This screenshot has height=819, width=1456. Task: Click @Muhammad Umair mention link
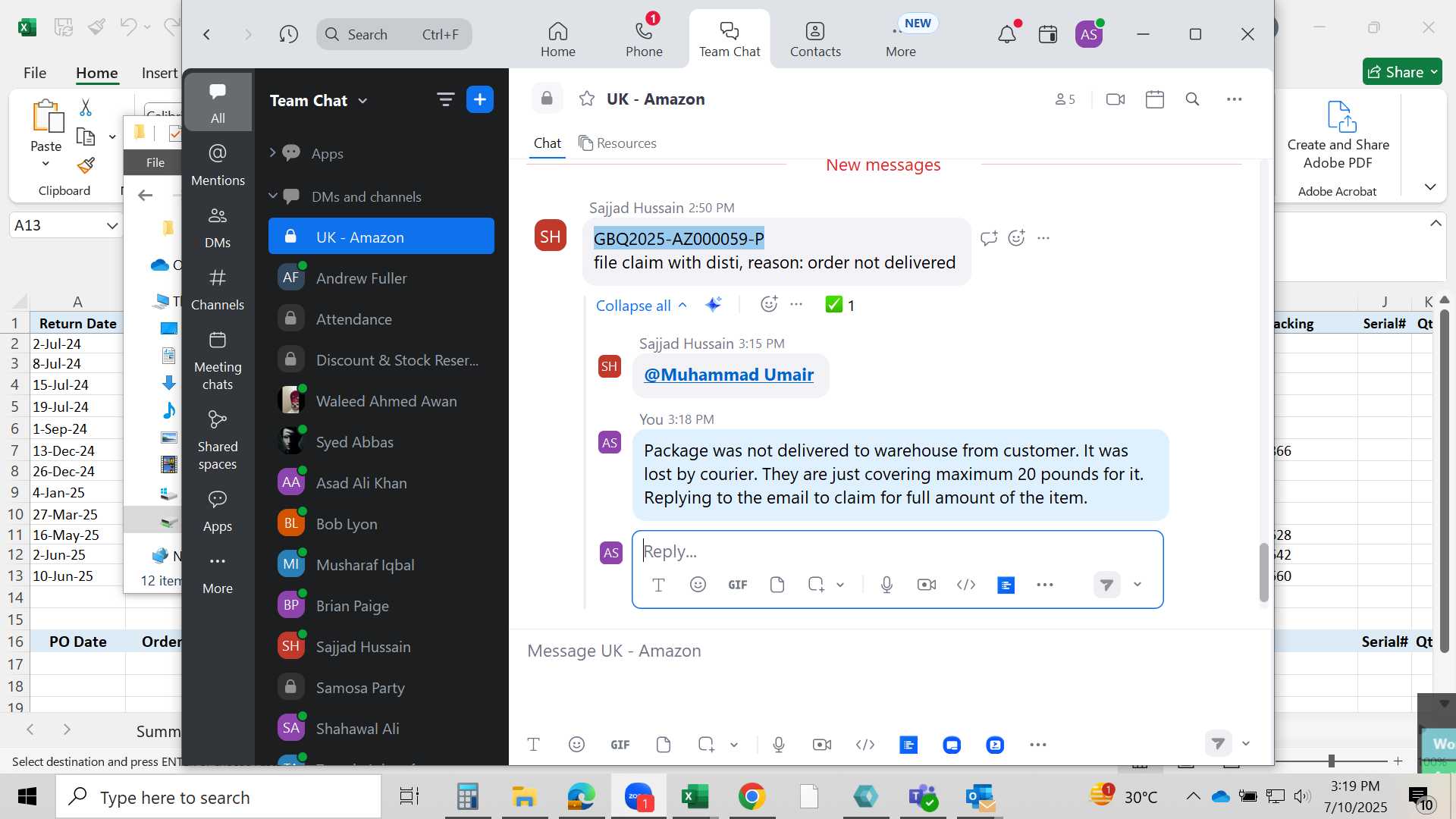pos(729,375)
